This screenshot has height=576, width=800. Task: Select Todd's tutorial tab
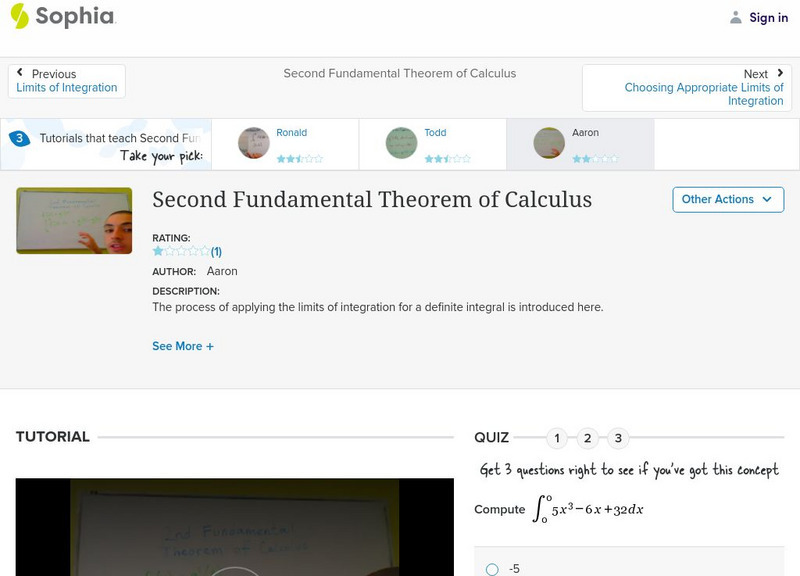coord(435,133)
